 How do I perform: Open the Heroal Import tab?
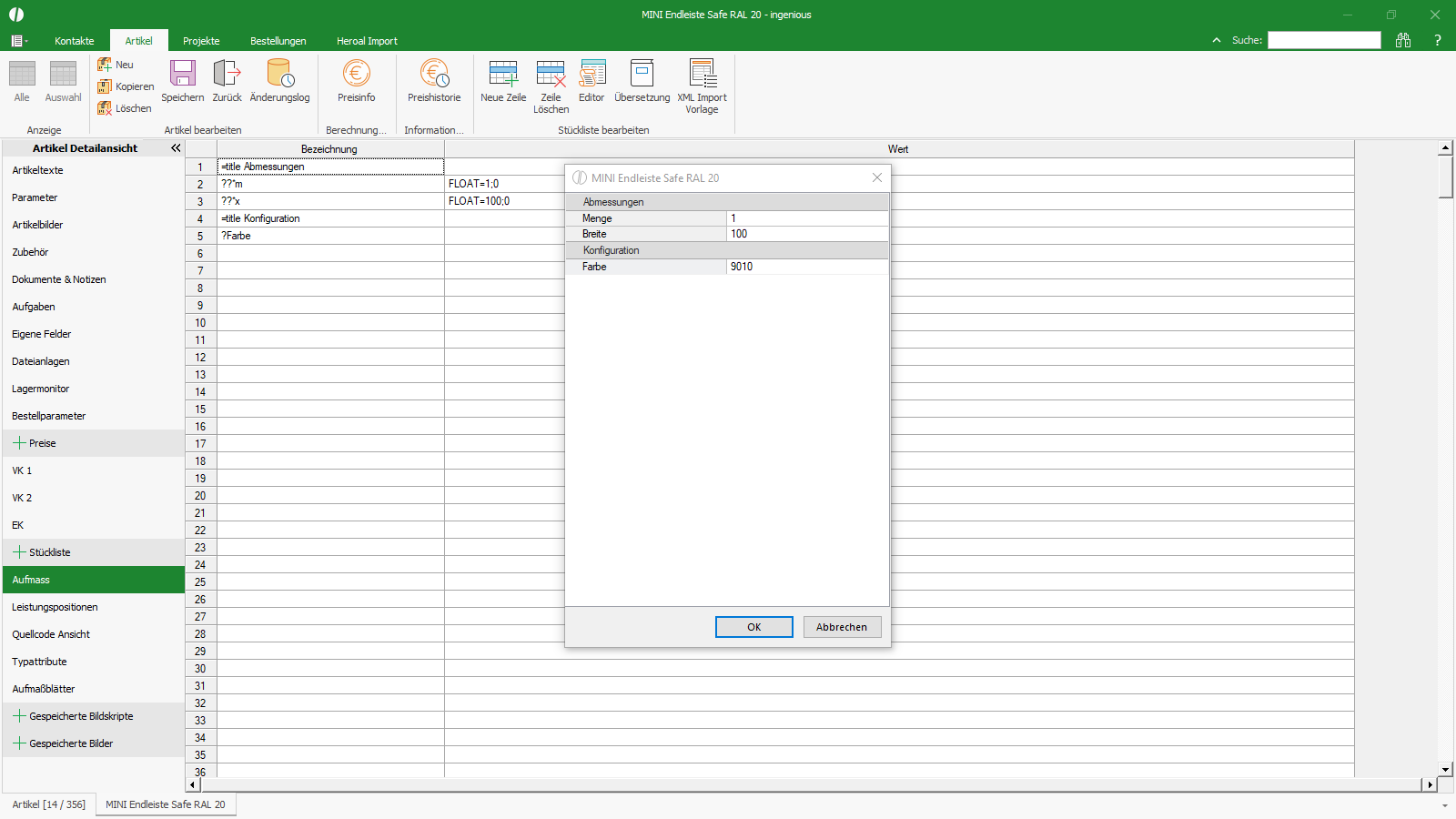tap(367, 41)
